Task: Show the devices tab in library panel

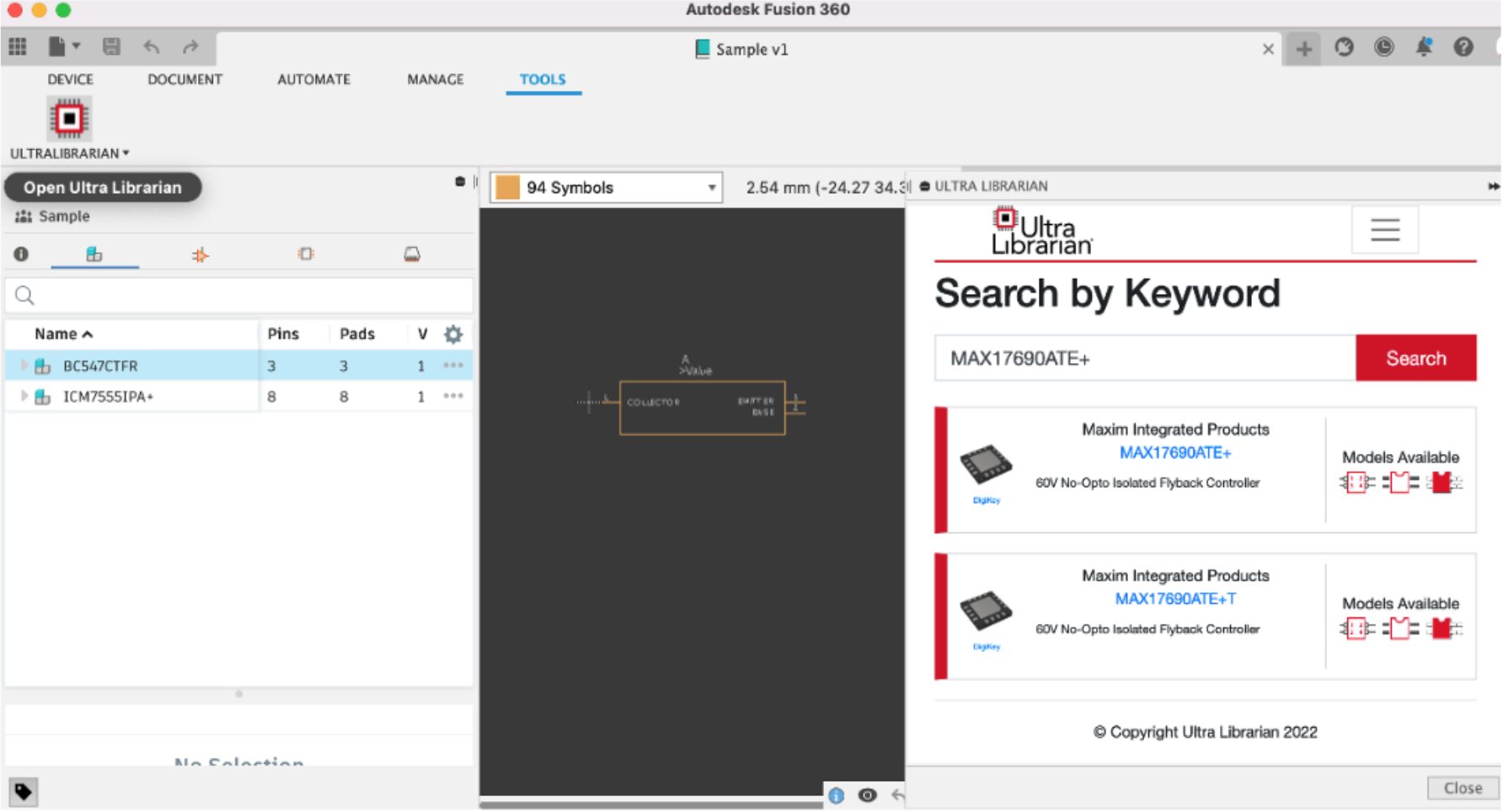Action: (x=94, y=254)
